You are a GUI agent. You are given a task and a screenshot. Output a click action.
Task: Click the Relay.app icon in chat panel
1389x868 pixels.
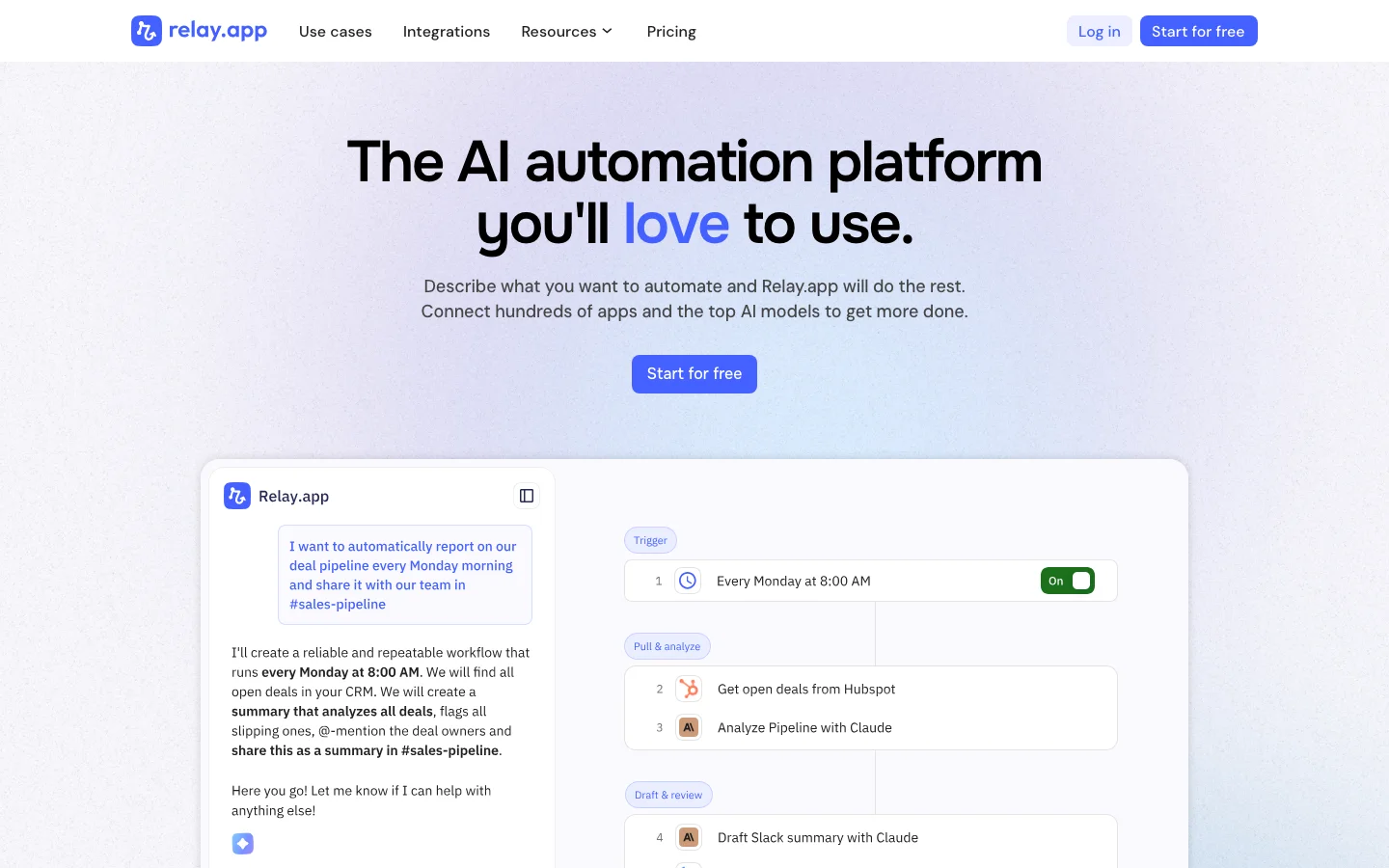click(237, 496)
